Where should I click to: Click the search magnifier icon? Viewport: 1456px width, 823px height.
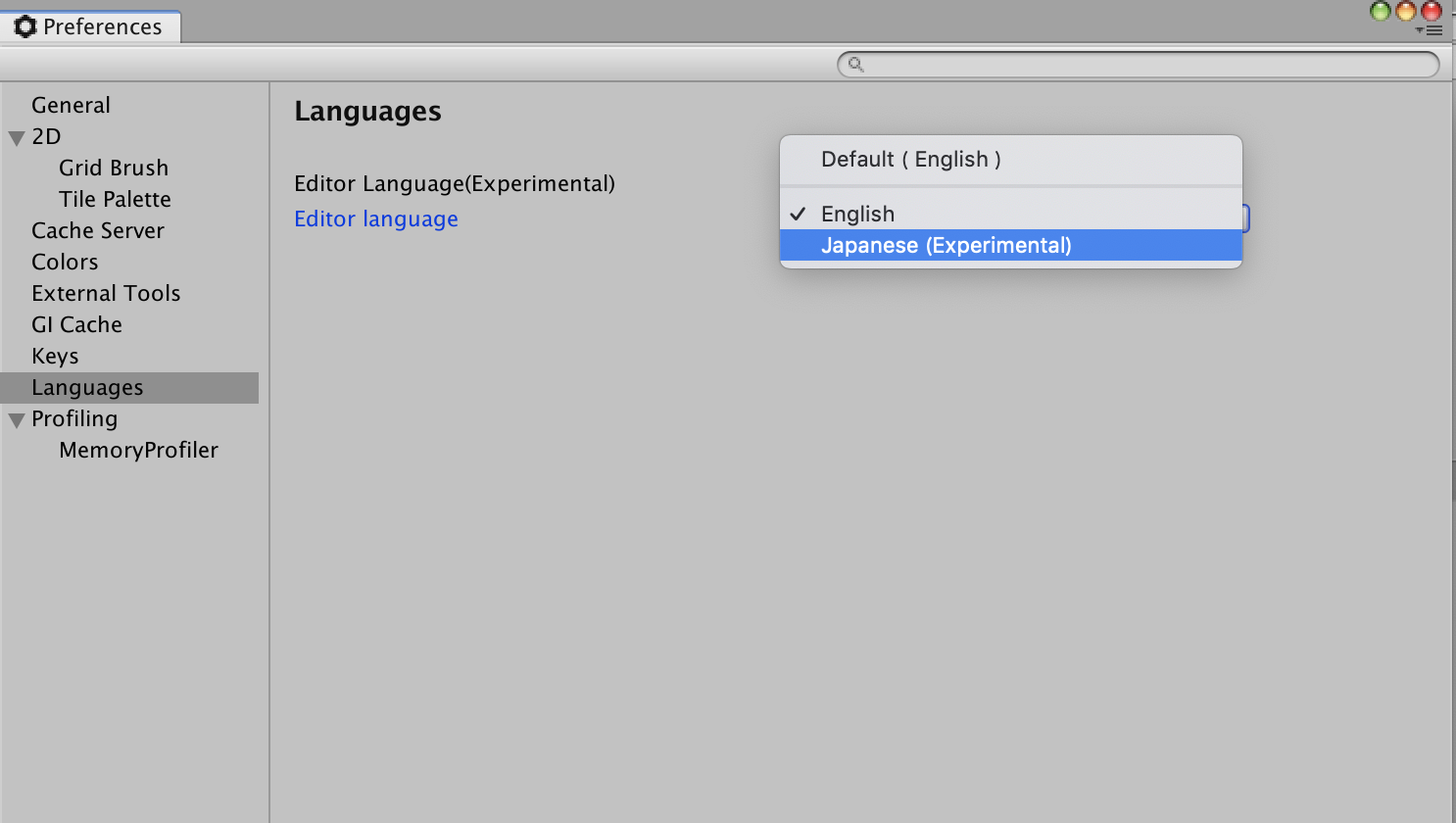855,65
